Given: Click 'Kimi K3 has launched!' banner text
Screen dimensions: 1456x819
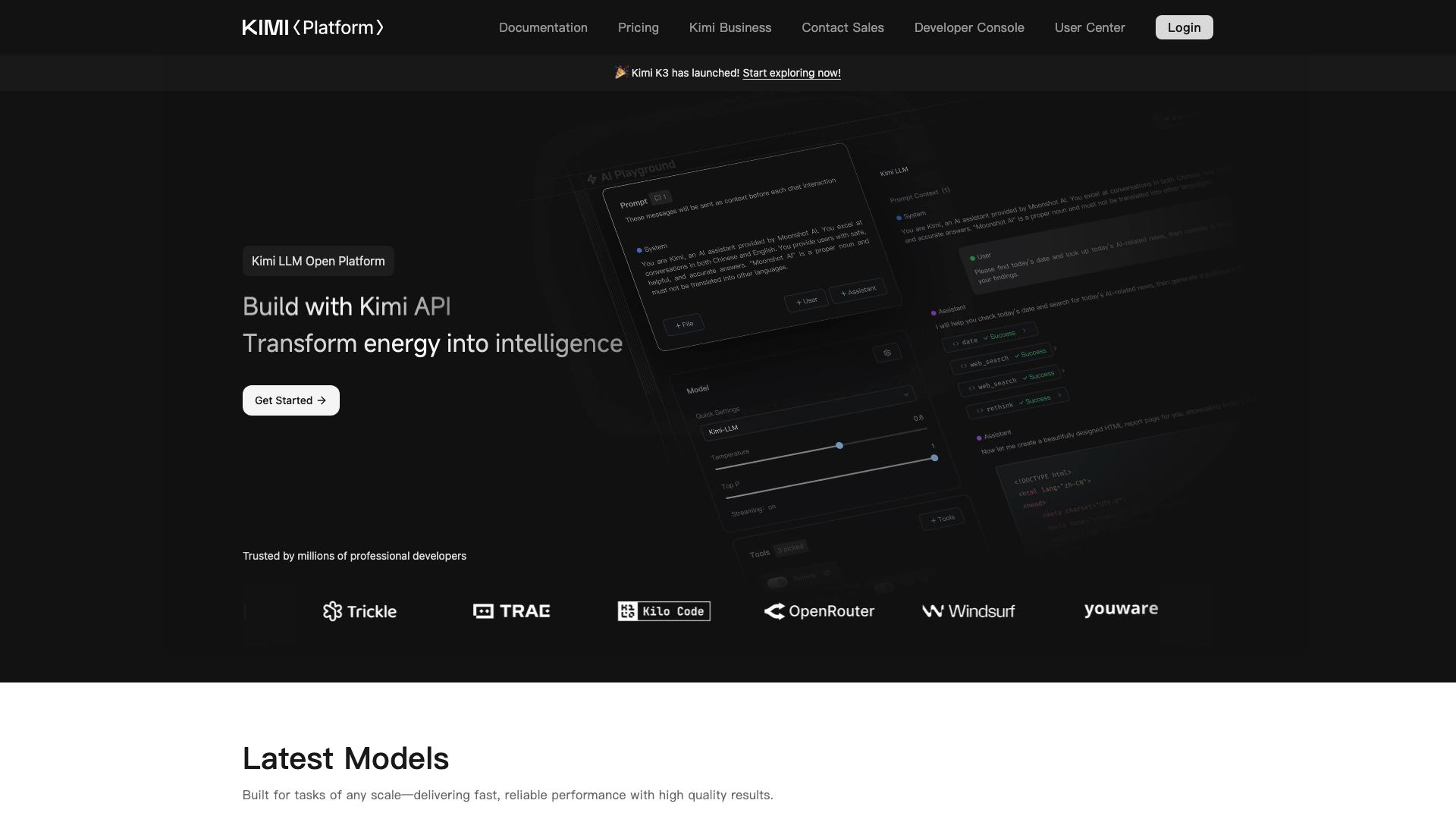Looking at the screenshot, I should point(685,73).
